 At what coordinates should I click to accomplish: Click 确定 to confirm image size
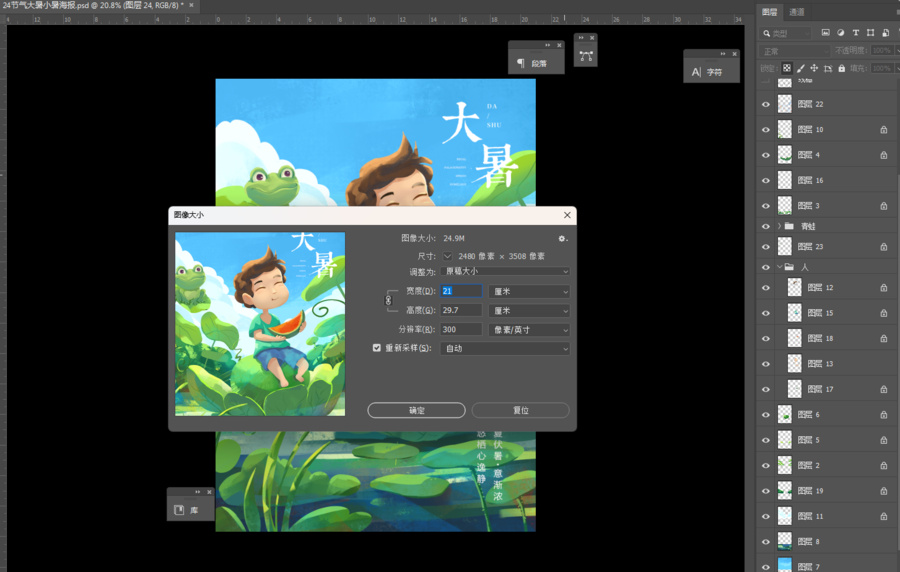pos(416,410)
